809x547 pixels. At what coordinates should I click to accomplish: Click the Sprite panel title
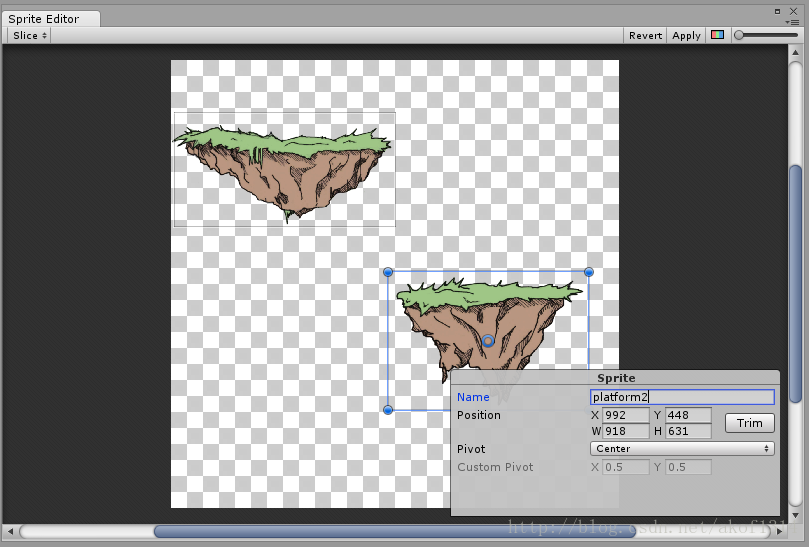[x=616, y=378]
